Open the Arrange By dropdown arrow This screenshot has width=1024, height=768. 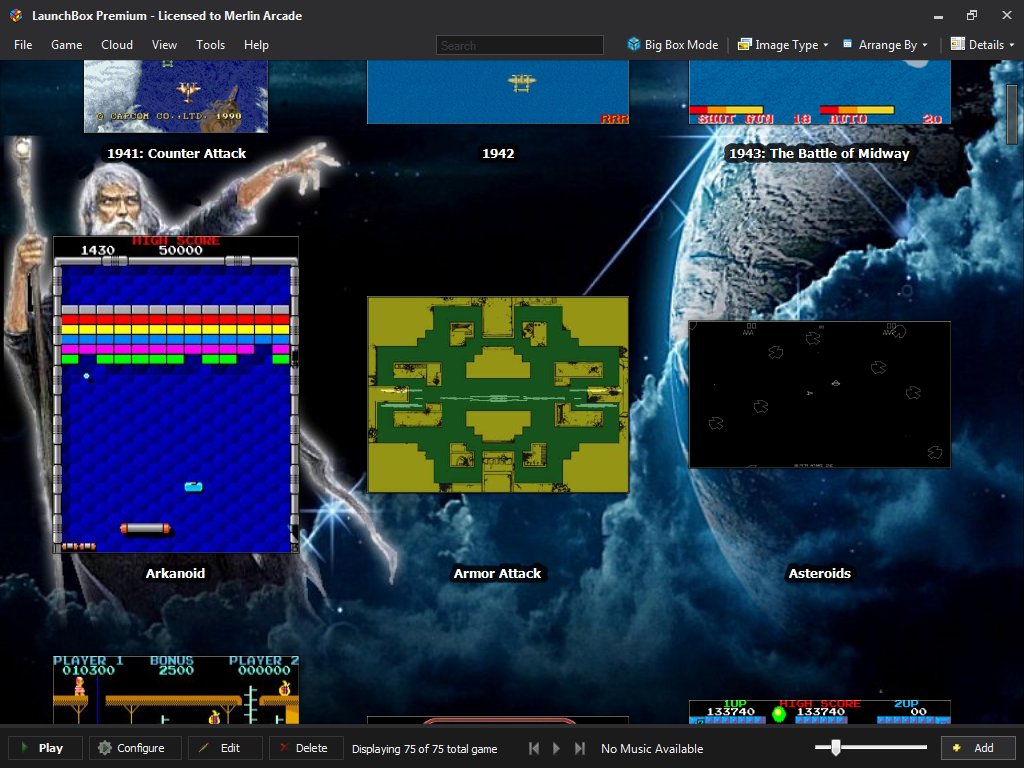click(925, 45)
